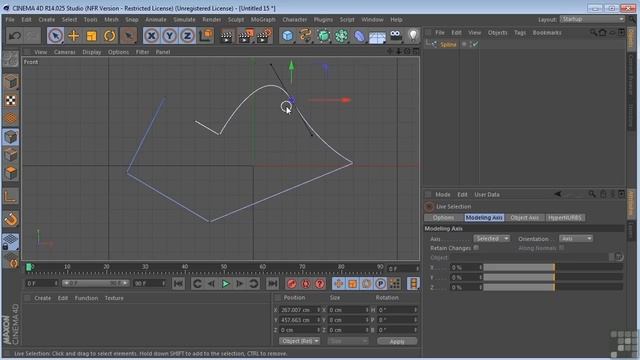Image resolution: width=640 pixels, height=360 pixels.
Task: Go to end of animation
Action: [x=273, y=284]
